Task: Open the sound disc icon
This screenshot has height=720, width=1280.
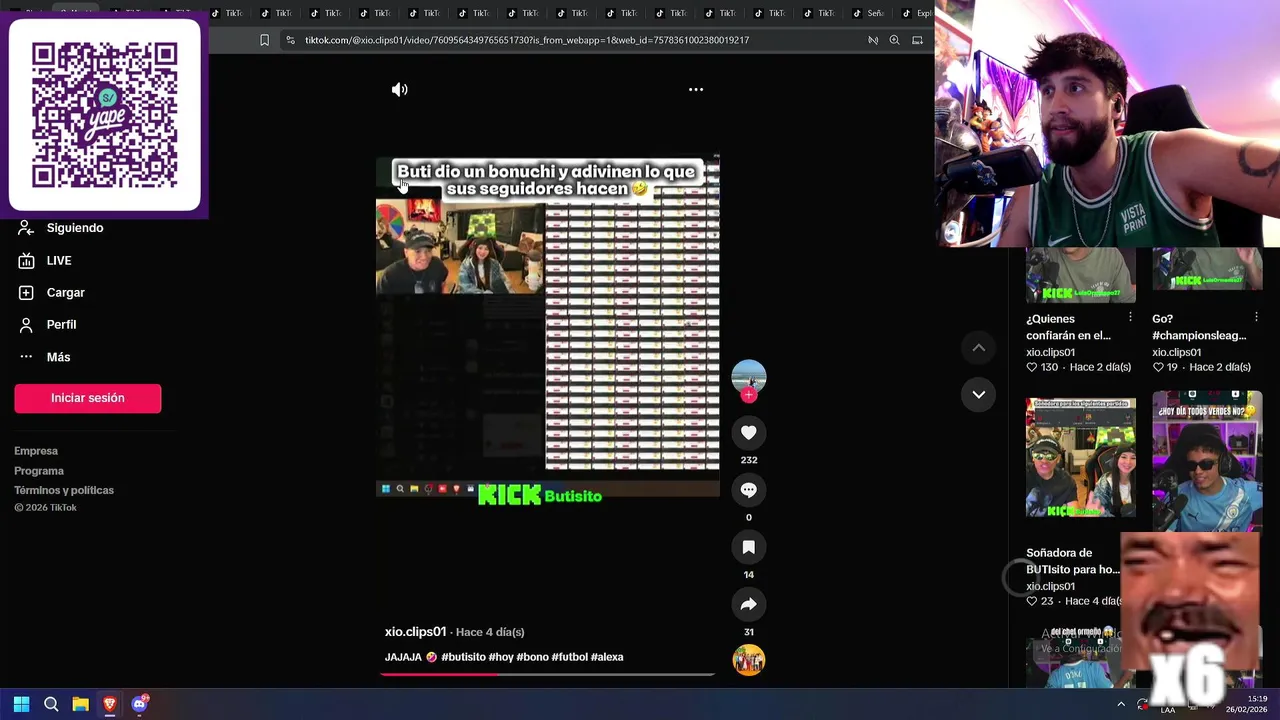Action: pos(748,660)
